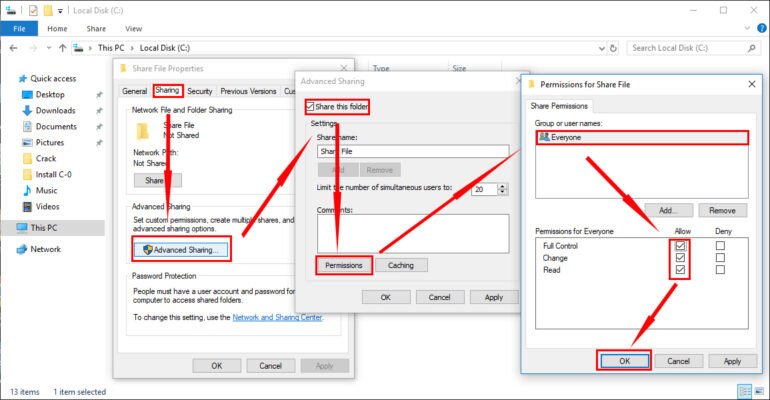
Task: Increase simultaneous users limit with up arrow
Action: [502, 185]
